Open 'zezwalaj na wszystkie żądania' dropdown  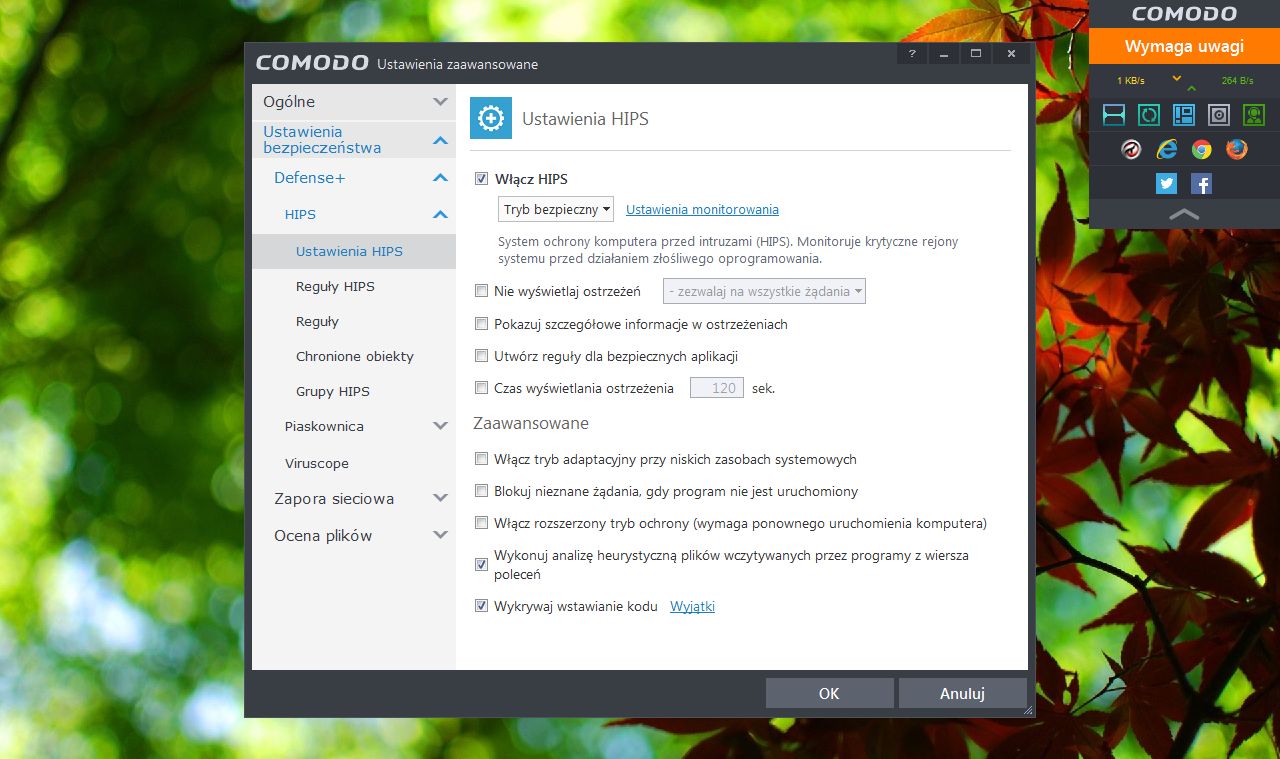(x=764, y=291)
